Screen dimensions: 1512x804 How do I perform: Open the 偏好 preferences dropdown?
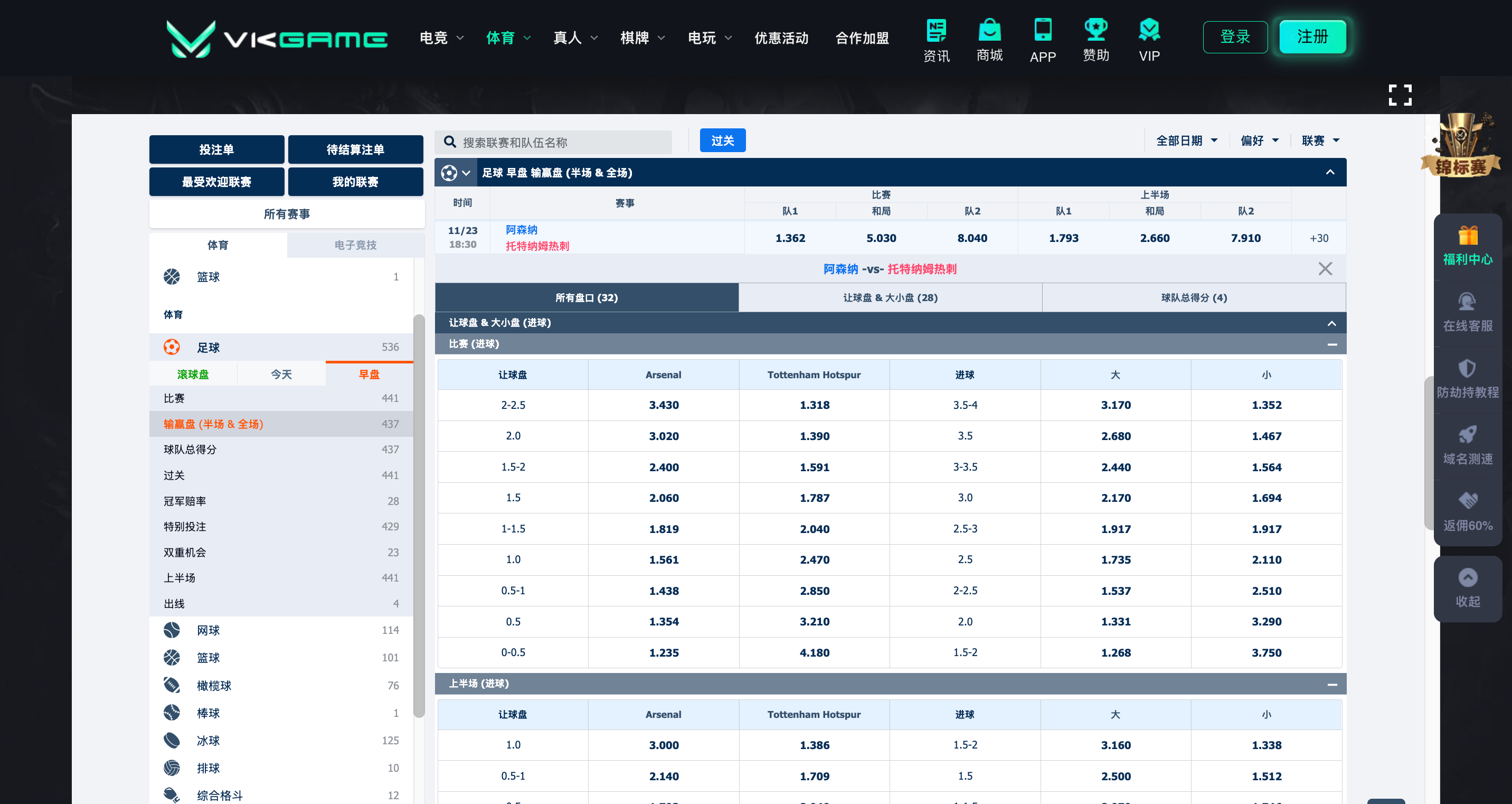tap(1260, 141)
